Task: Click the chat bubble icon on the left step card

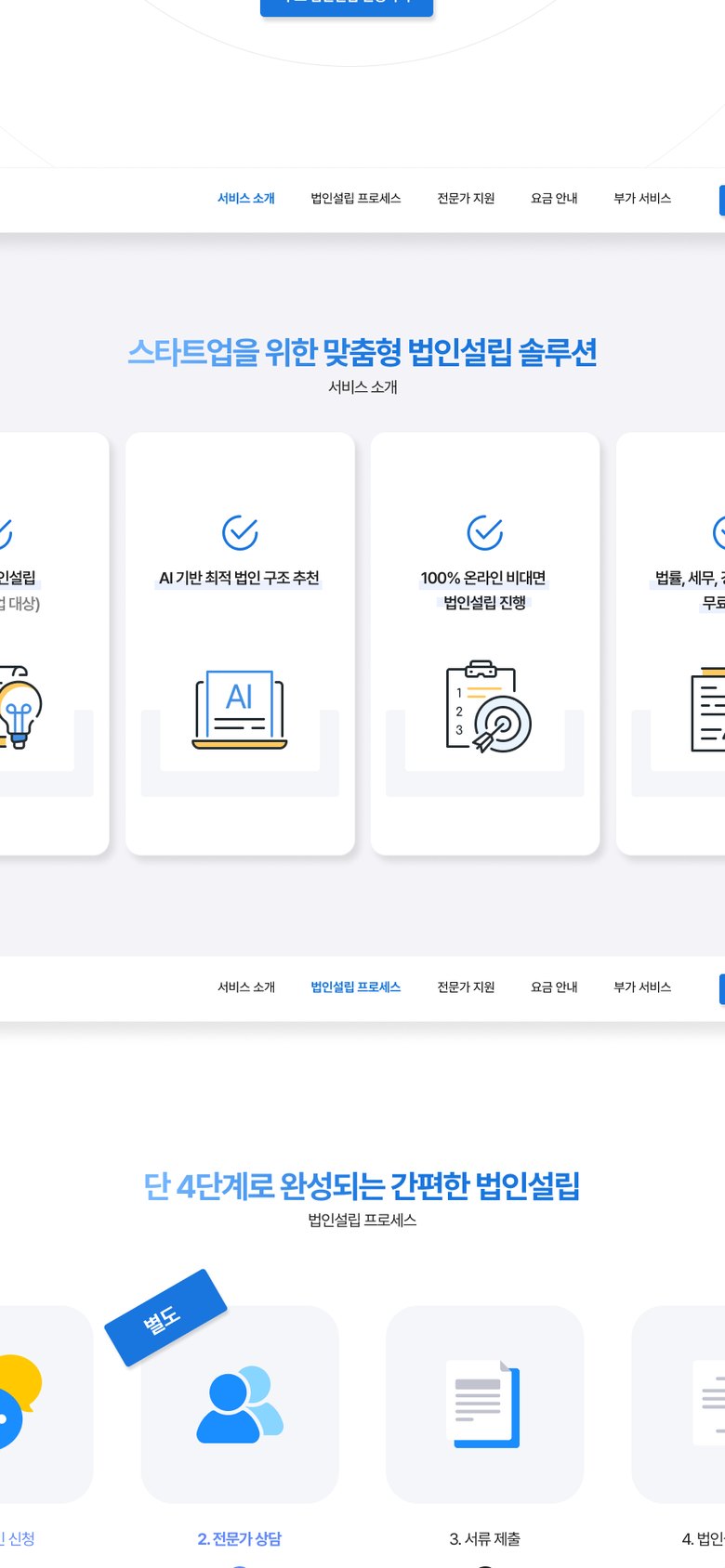Action: click(x=20, y=1402)
